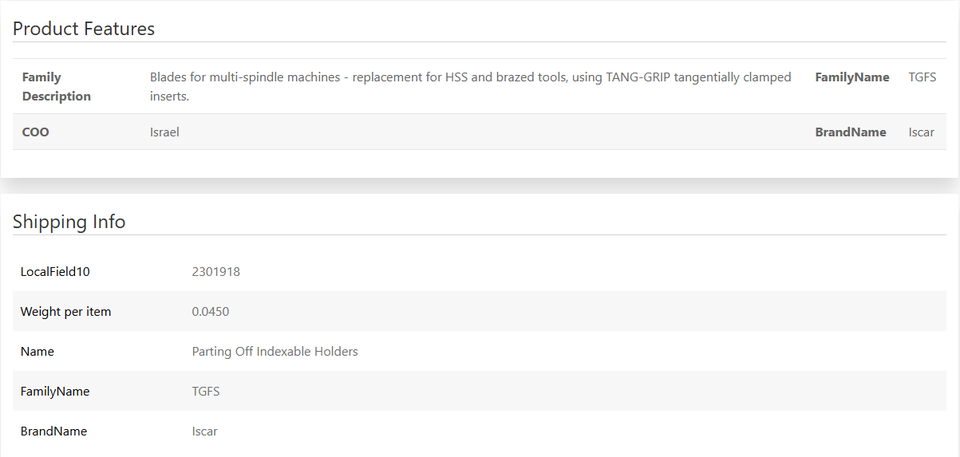Click the TGFS value in Product Features
This screenshot has width=960, height=457.
coord(922,77)
